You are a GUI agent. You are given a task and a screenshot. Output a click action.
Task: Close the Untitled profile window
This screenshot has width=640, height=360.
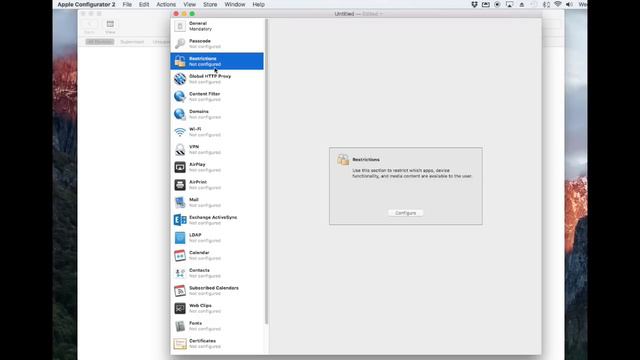[176, 14]
